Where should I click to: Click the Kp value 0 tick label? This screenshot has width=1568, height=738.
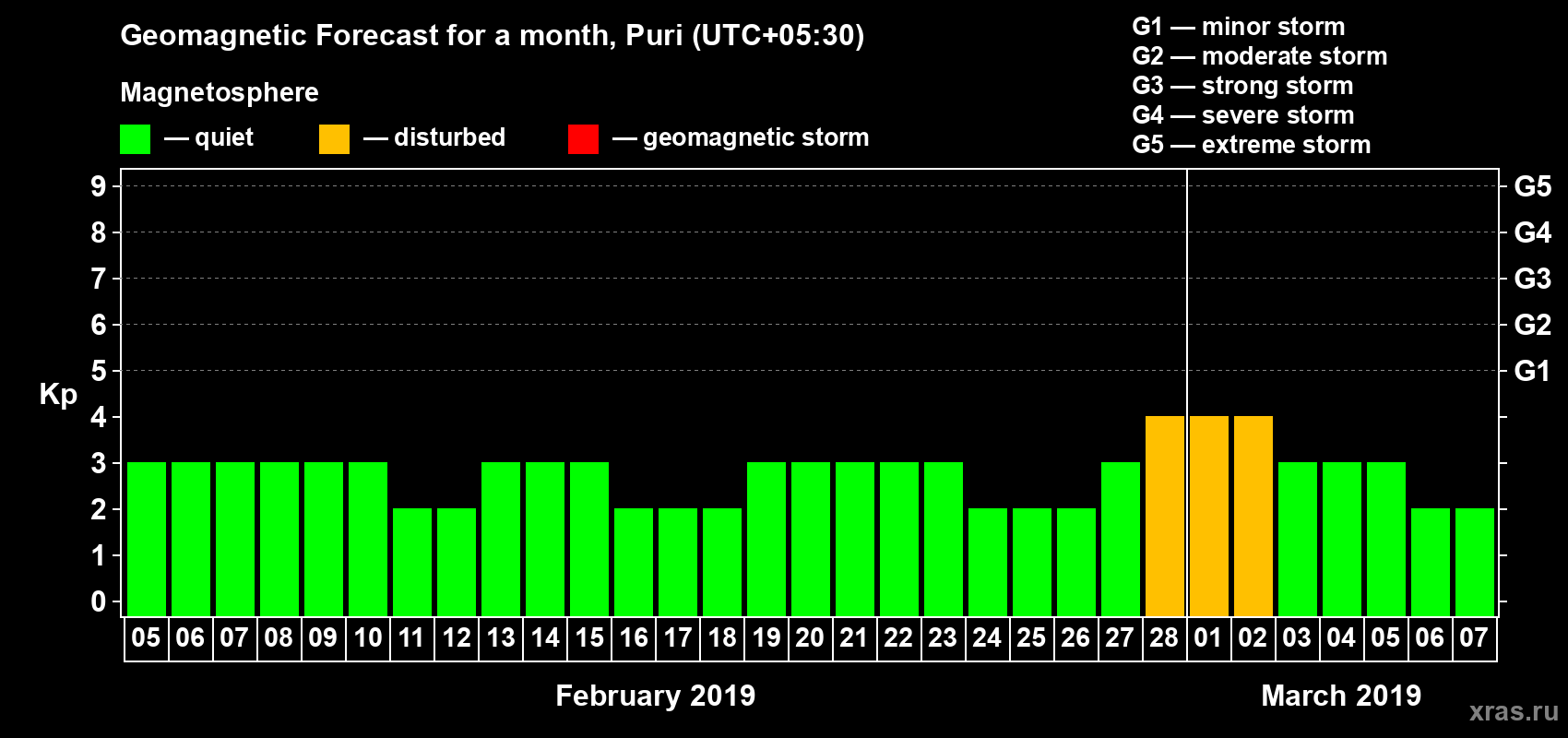tap(99, 601)
